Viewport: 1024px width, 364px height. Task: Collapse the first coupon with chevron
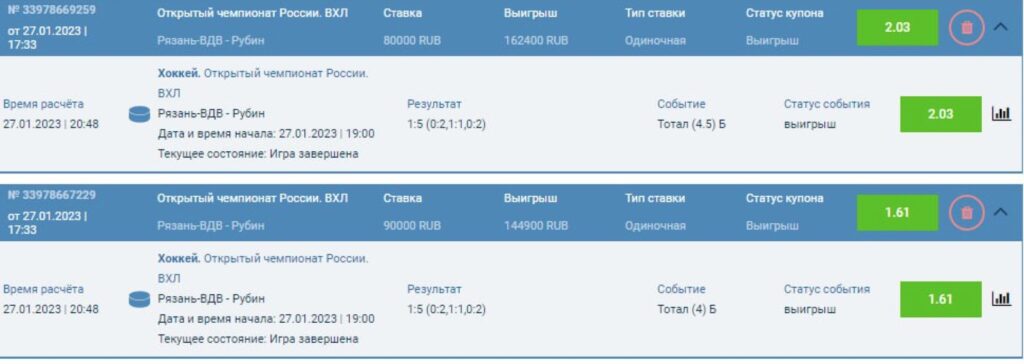1000,27
